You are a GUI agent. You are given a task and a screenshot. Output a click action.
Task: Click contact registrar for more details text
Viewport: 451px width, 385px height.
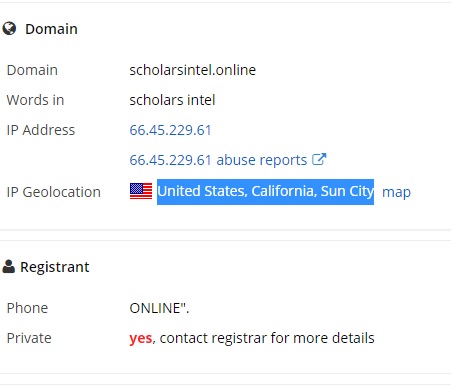click(267, 338)
